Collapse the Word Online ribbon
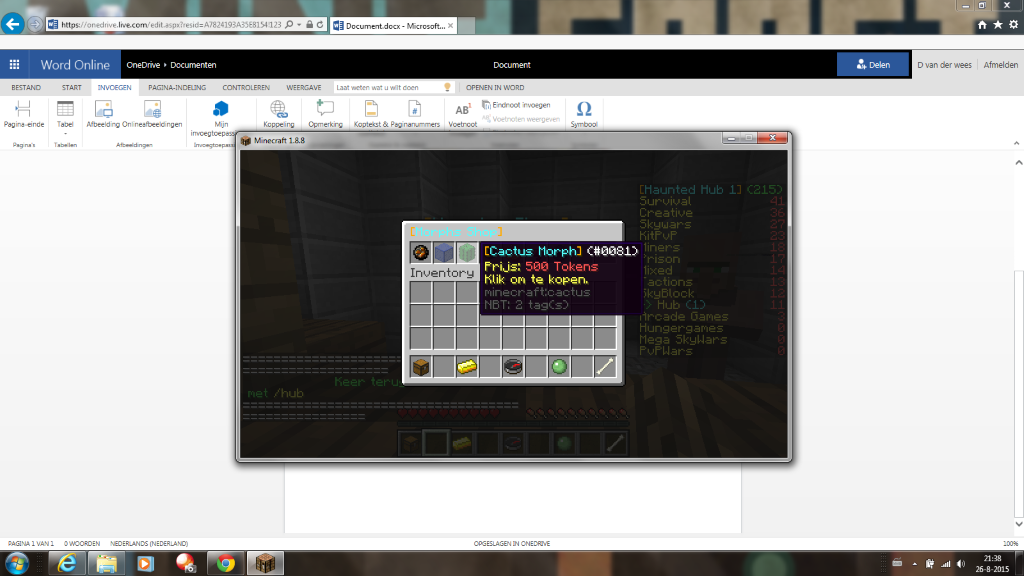 1016,143
